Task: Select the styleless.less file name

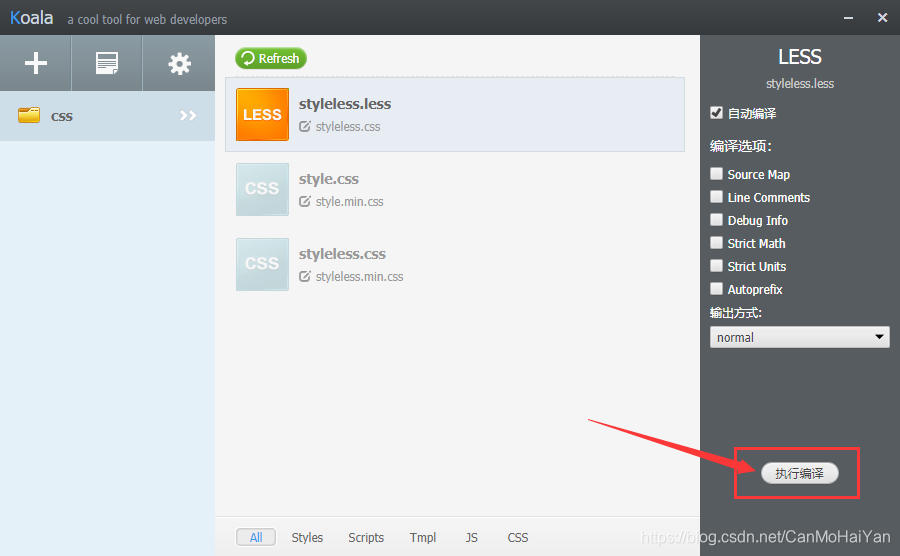Action: tap(345, 104)
